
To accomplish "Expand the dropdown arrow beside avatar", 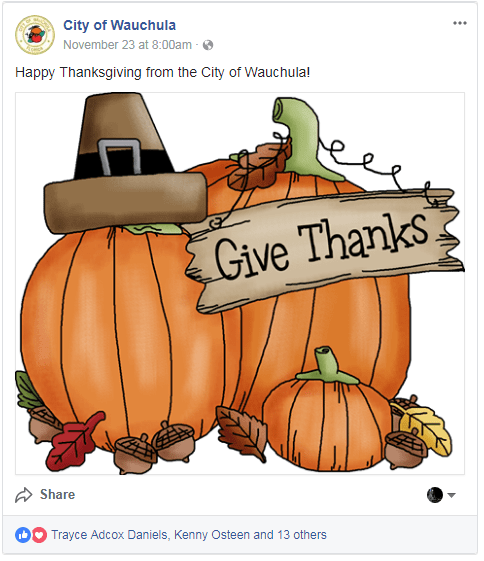I will coord(451,495).
